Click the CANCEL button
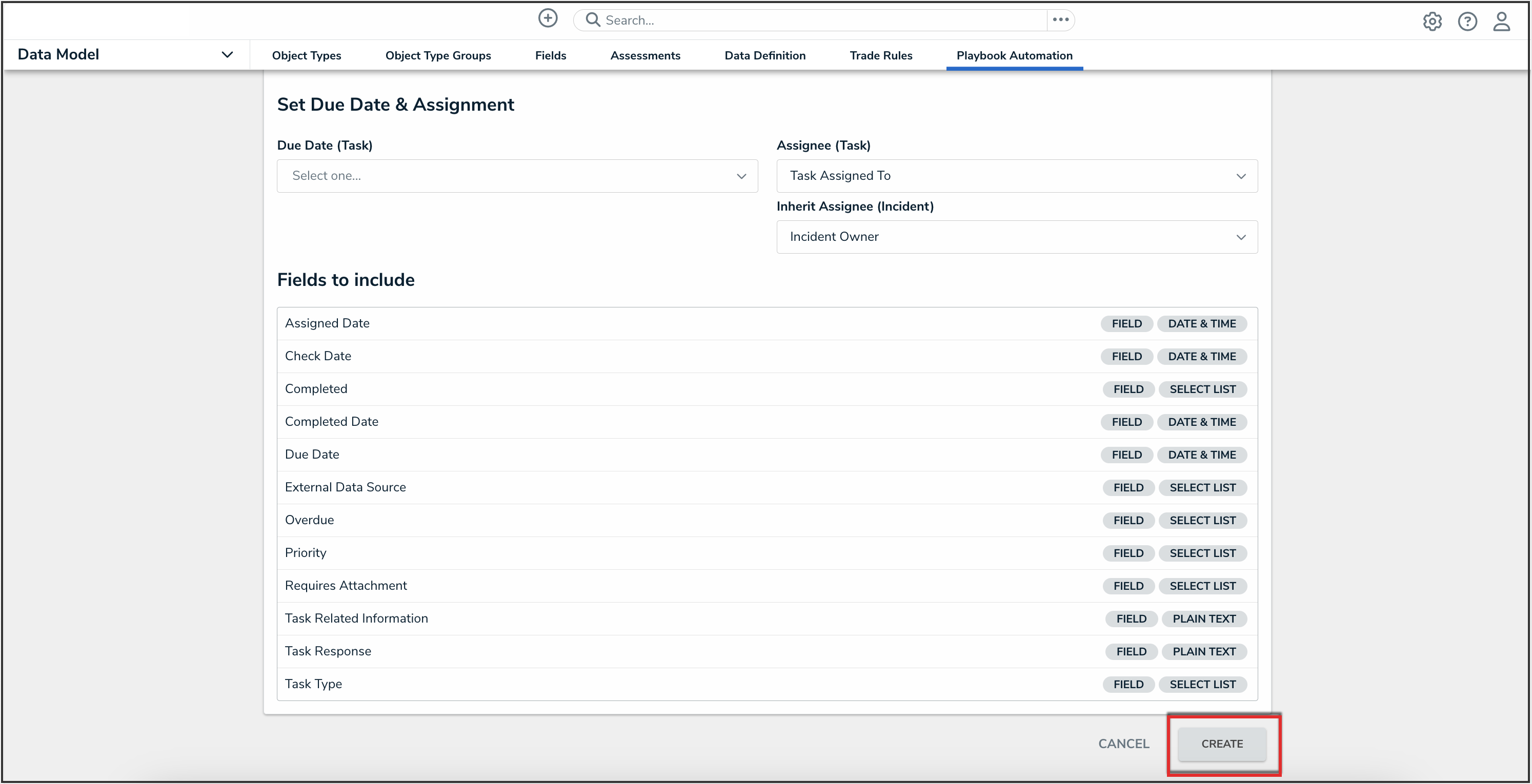Image resolution: width=1532 pixels, height=784 pixels. point(1123,744)
